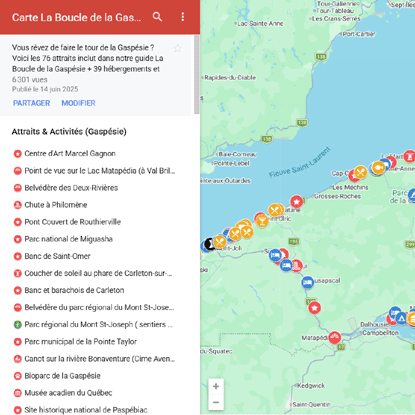Click blue lodging marker at Causapscal
Image resolution: width=415 pixels, height=415 pixels.
308,282
